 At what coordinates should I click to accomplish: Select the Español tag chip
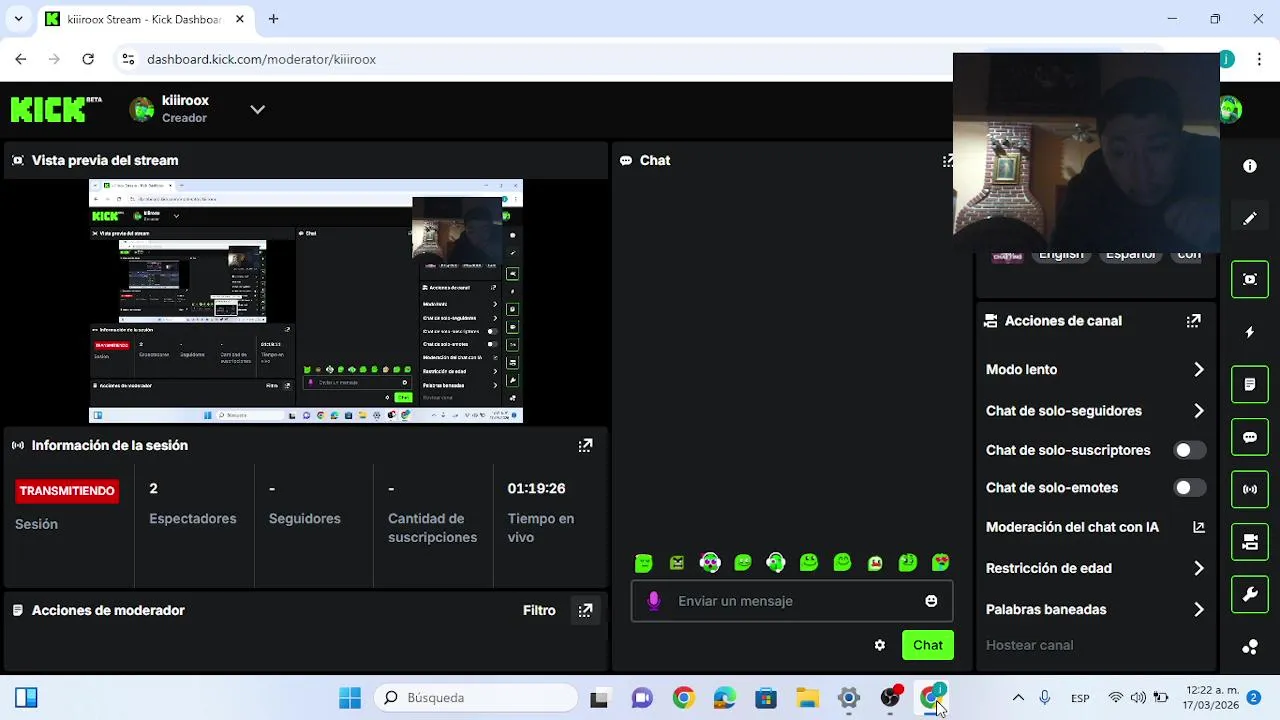(x=1130, y=255)
